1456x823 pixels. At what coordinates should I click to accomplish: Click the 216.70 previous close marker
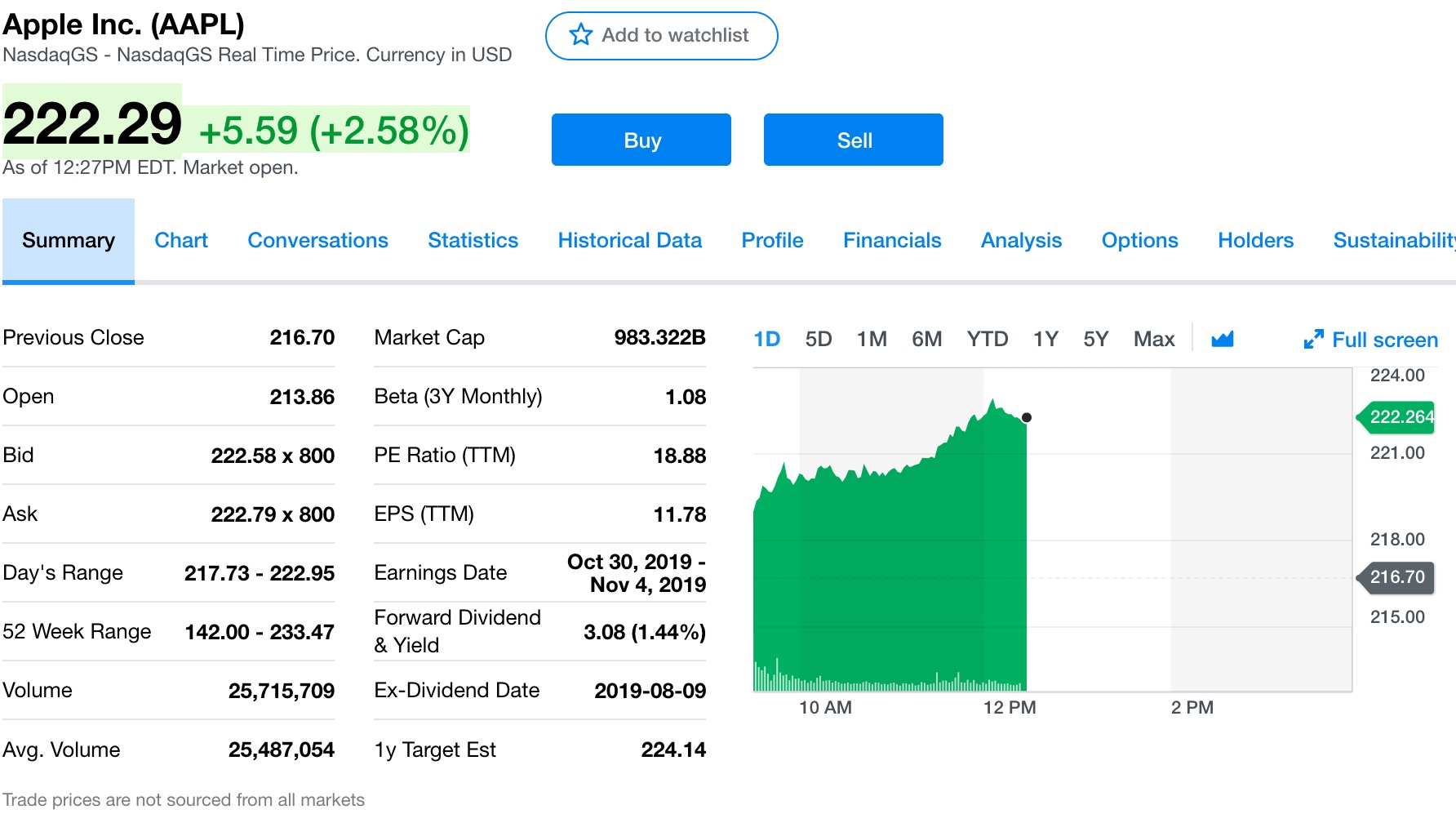tap(1396, 577)
